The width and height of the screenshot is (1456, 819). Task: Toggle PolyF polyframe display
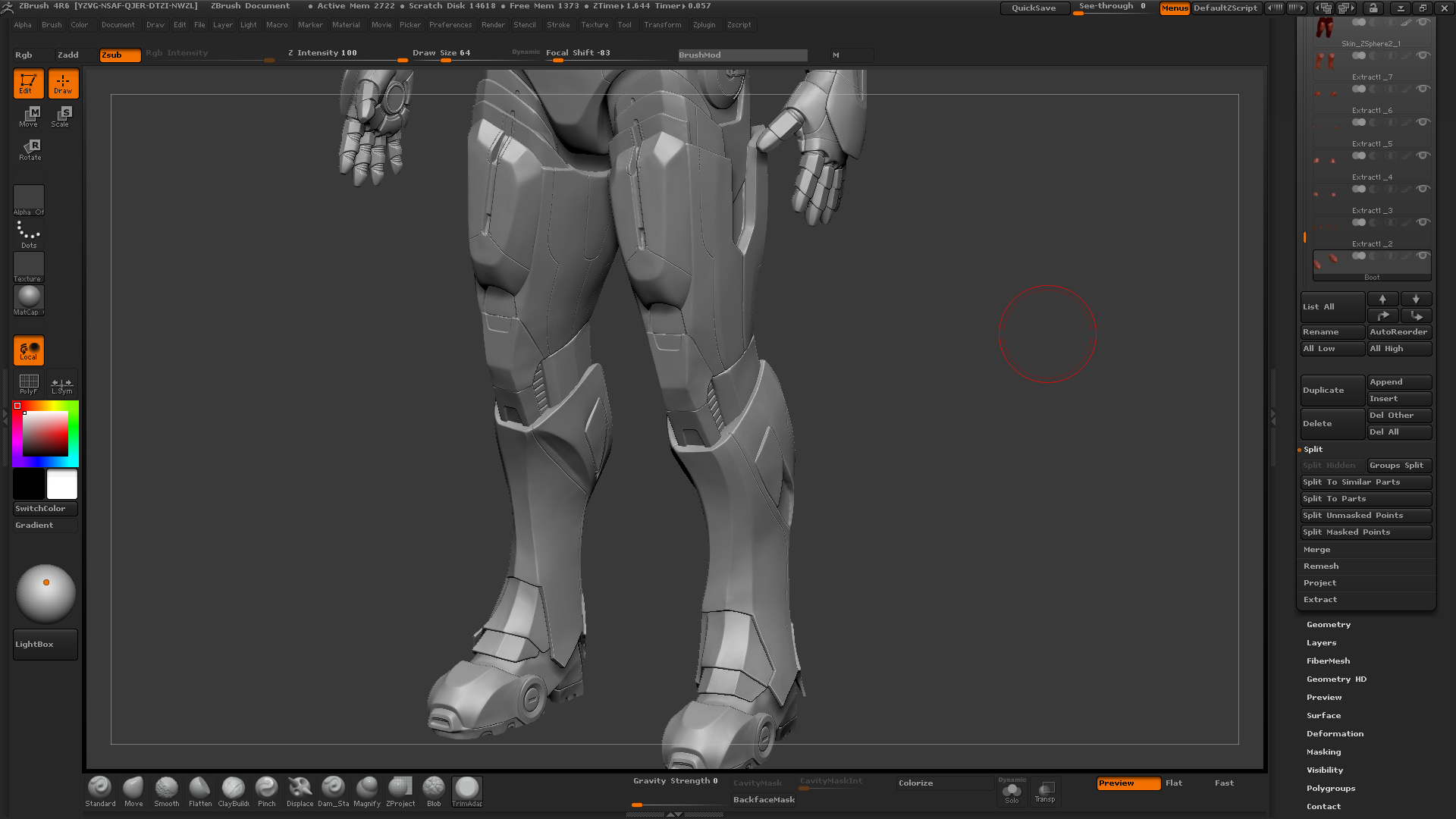(29, 384)
